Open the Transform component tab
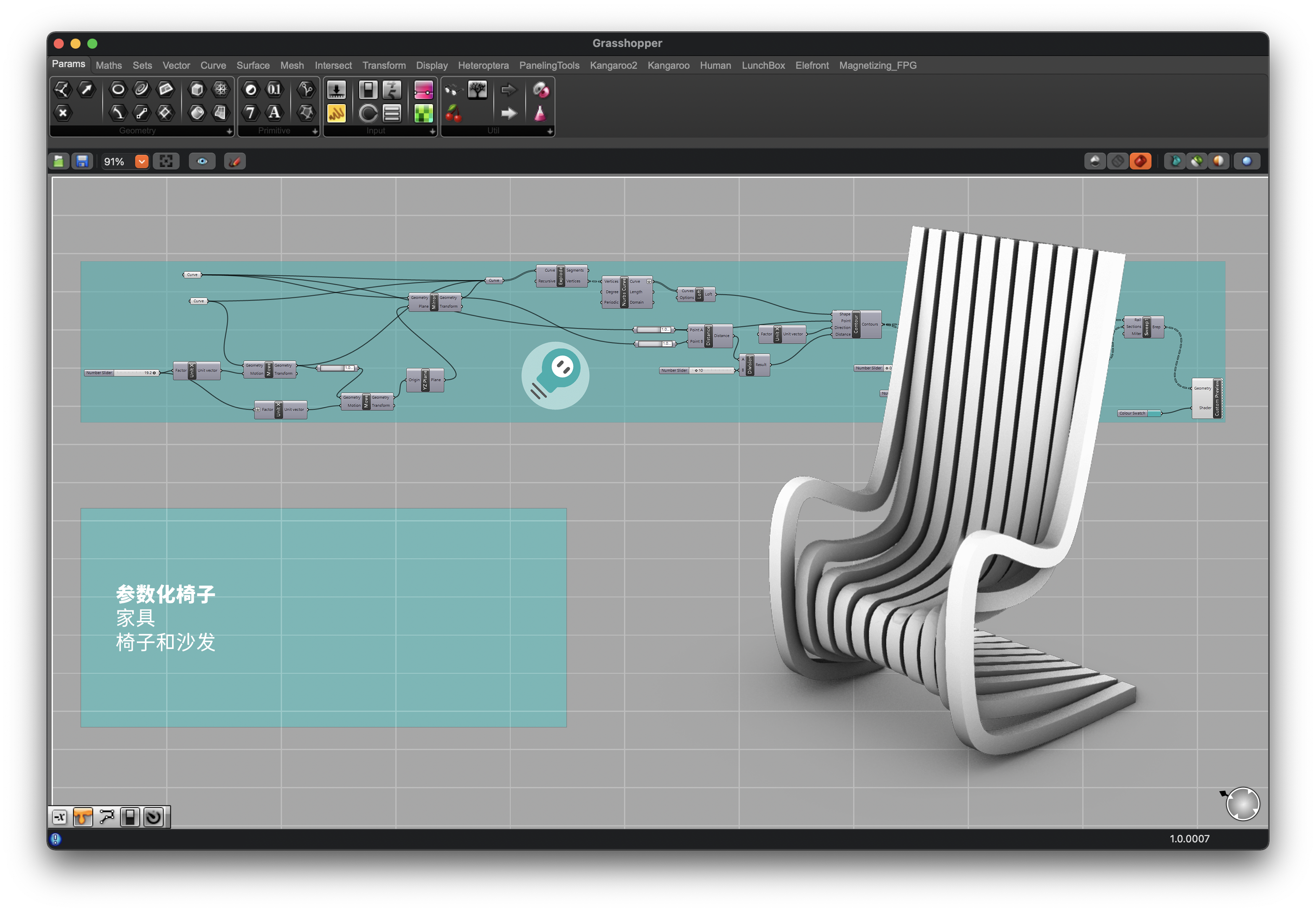Image resolution: width=1316 pixels, height=912 pixels. (384, 65)
